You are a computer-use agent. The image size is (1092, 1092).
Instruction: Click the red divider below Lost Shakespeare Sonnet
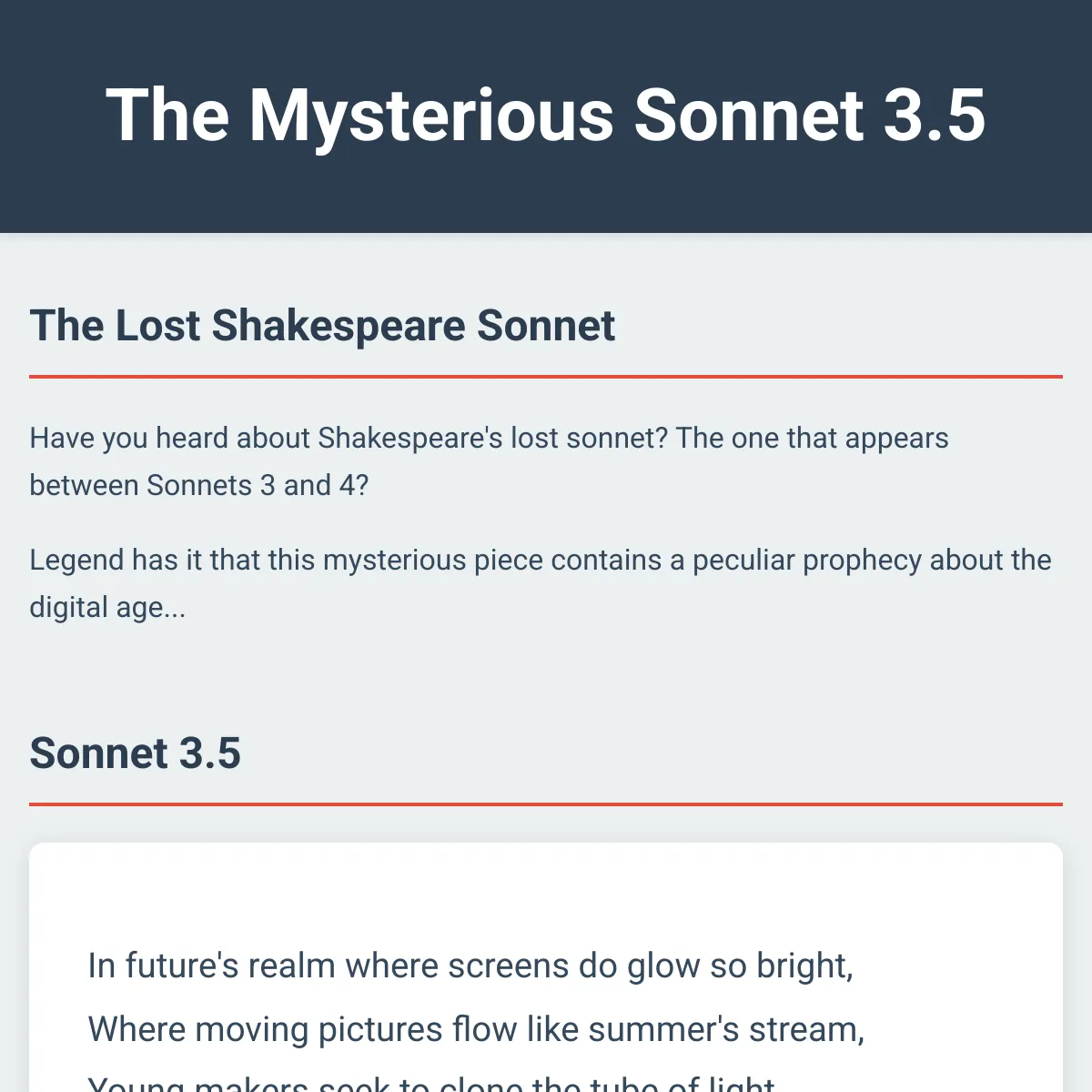[x=546, y=376]
